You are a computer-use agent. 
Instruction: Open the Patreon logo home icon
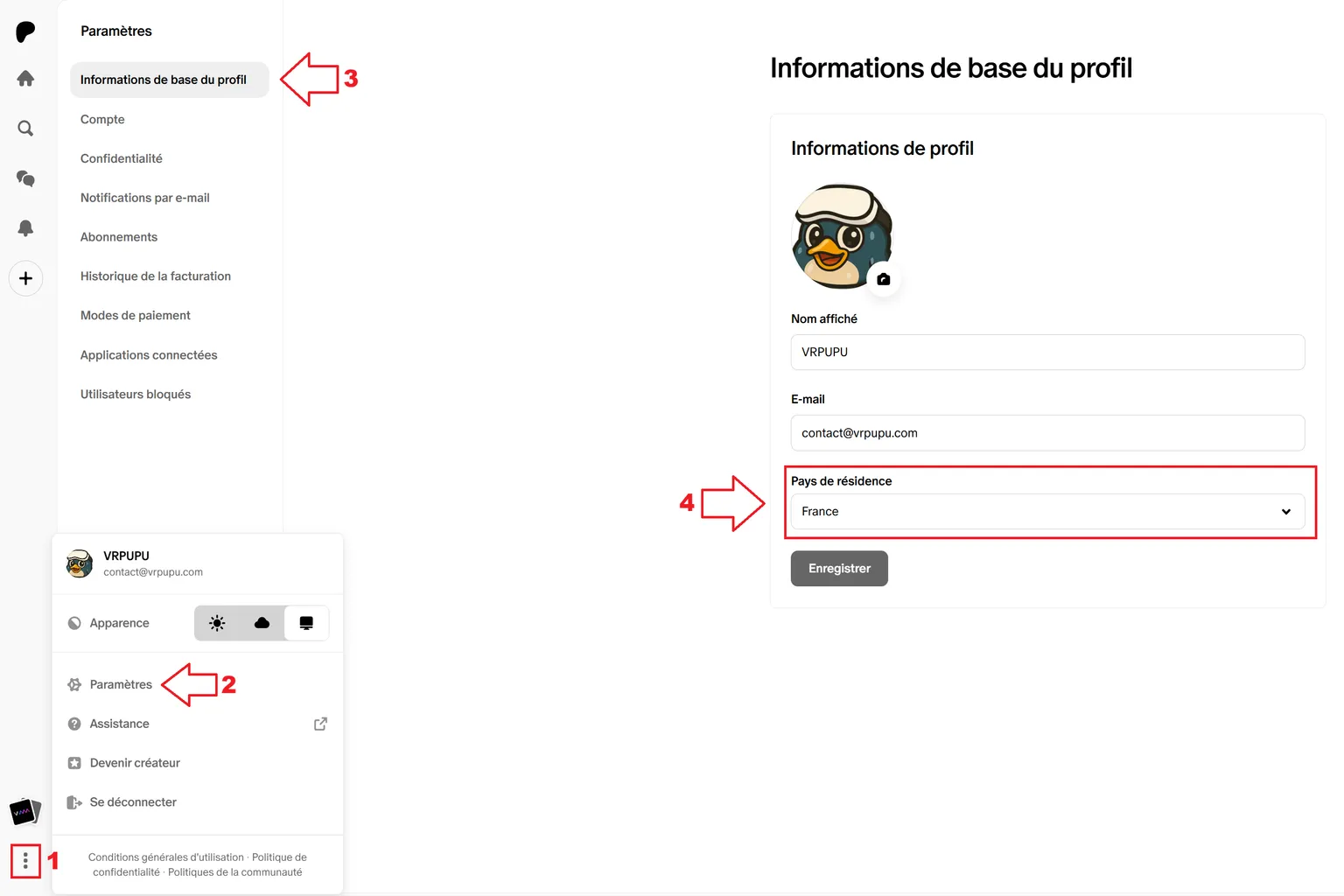pos(25,32)
